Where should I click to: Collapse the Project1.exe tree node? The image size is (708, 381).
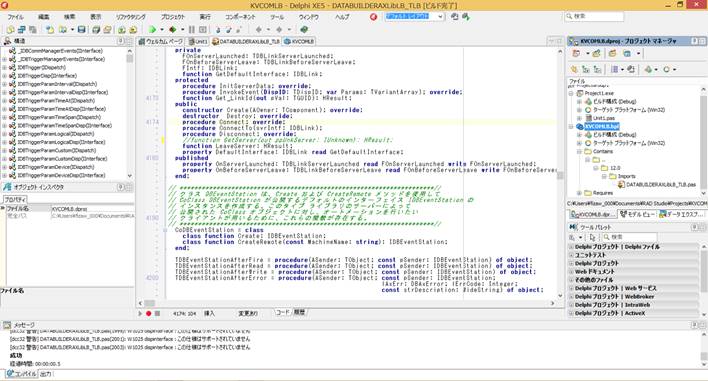(x=571, y=93)
